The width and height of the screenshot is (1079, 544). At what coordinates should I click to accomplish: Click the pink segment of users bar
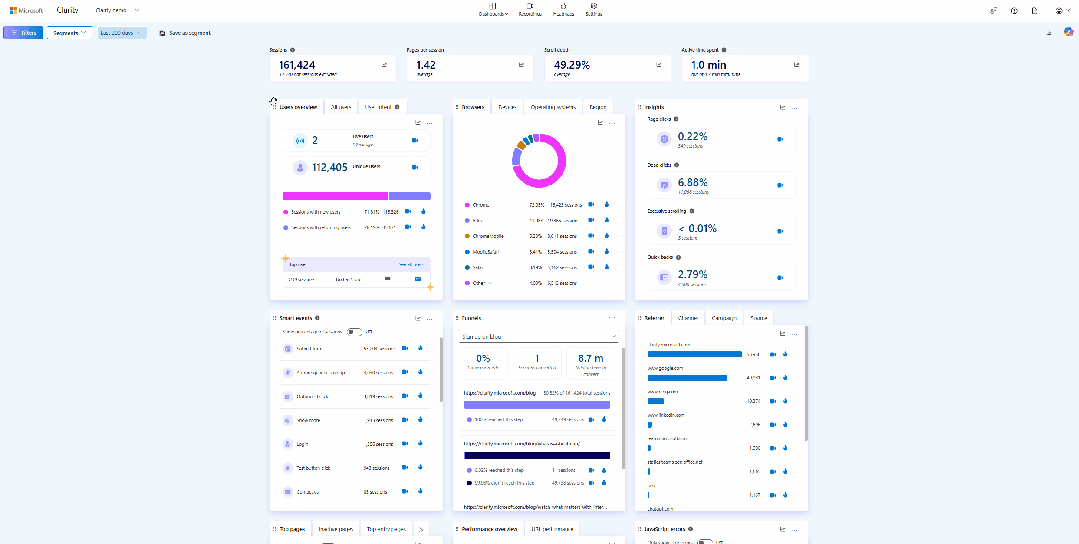pyautogui.click(x=335, y=196)
